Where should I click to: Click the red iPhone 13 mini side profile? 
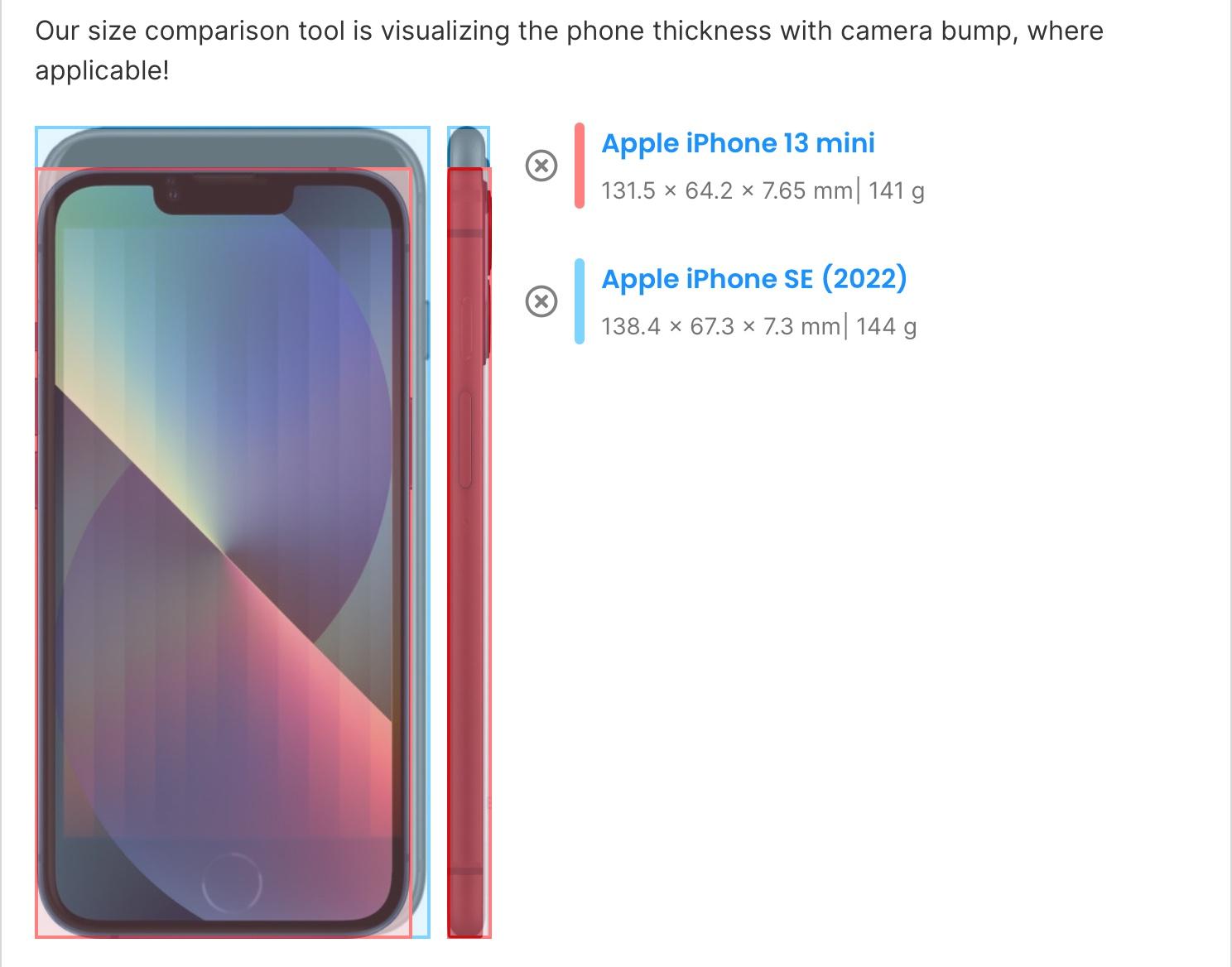469,553
